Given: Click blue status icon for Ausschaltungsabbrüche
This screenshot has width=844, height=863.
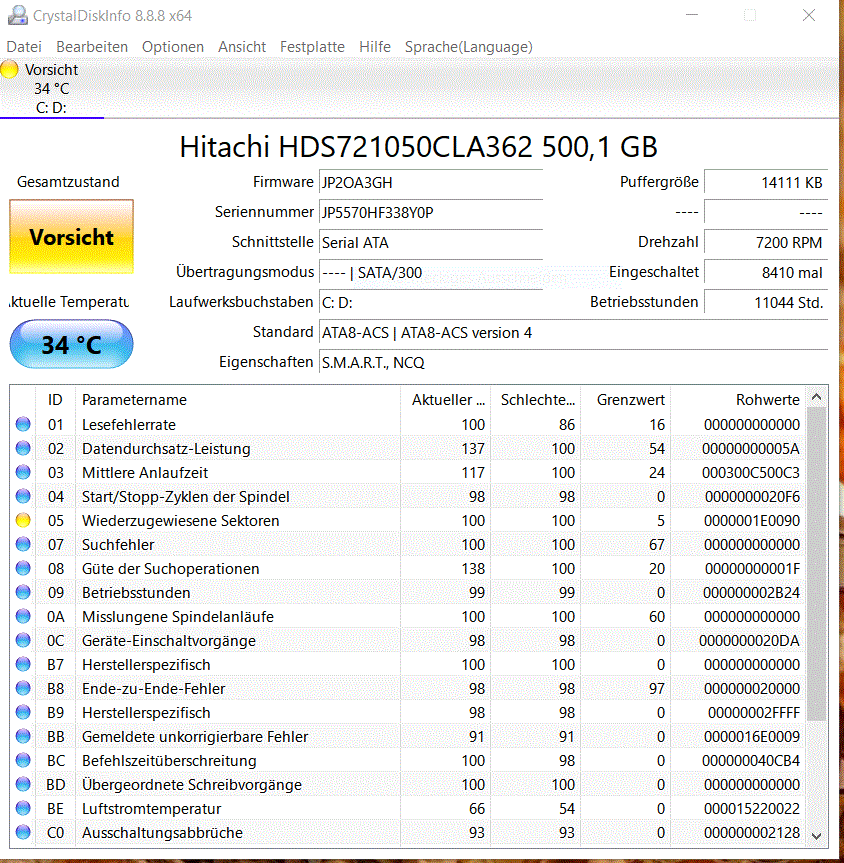Looking at the screenshot, I should point(23,832).
